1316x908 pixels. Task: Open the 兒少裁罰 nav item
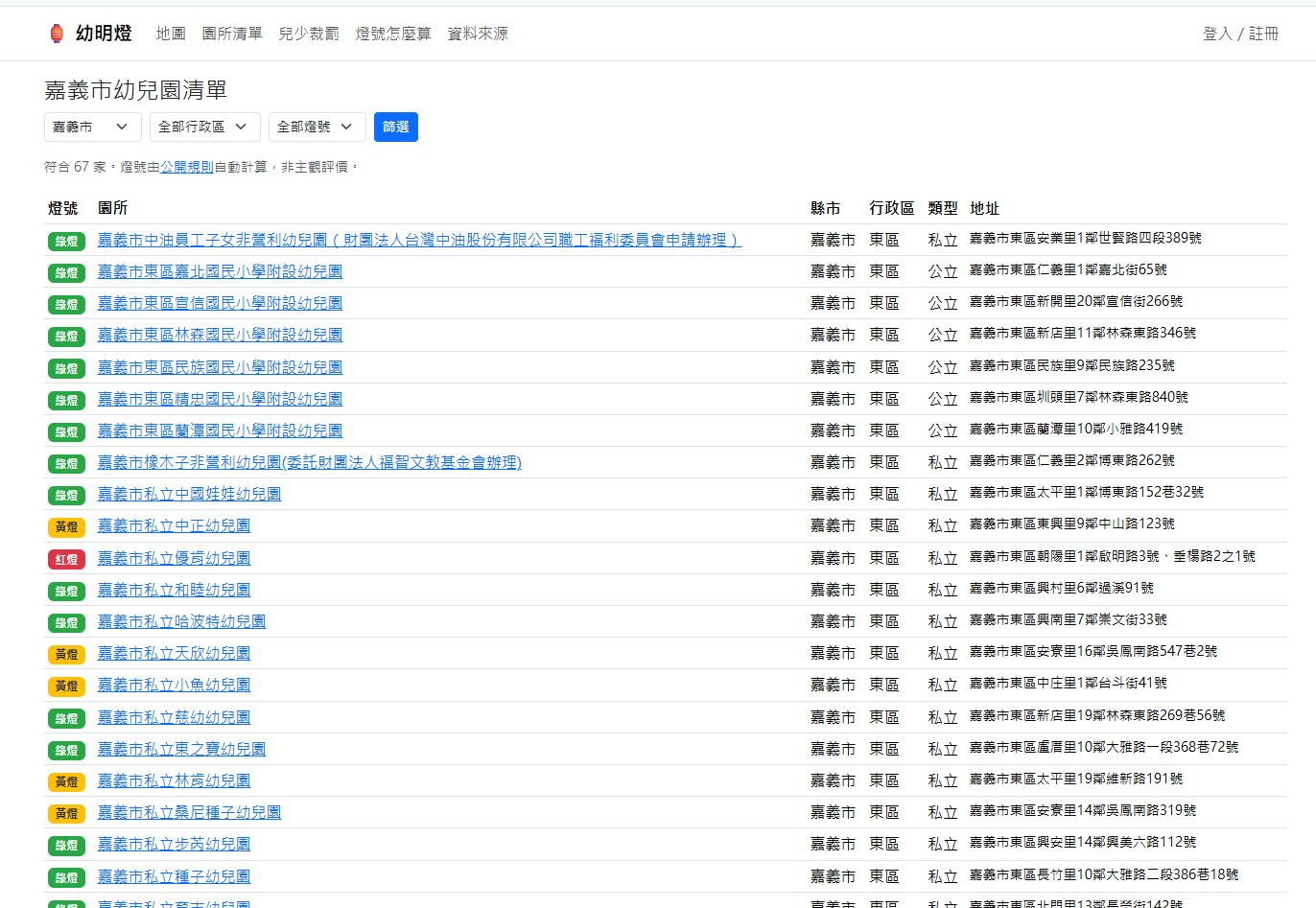309,34
